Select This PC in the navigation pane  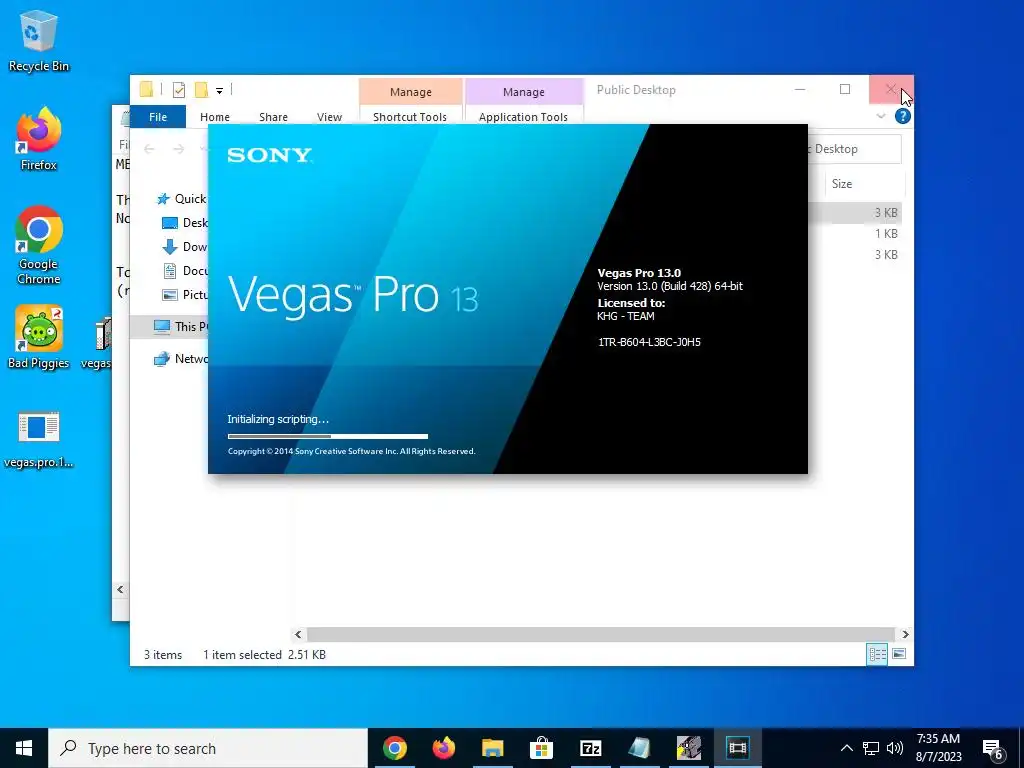(180, 327)
